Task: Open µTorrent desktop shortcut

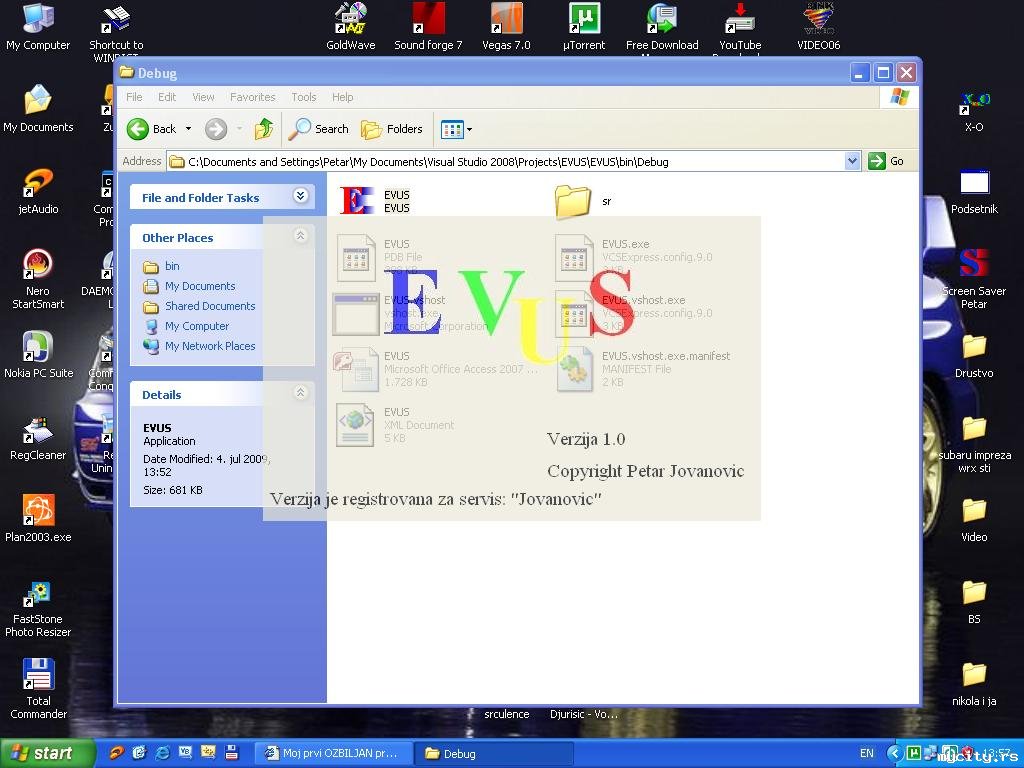Action: click(x=584, y=26)
